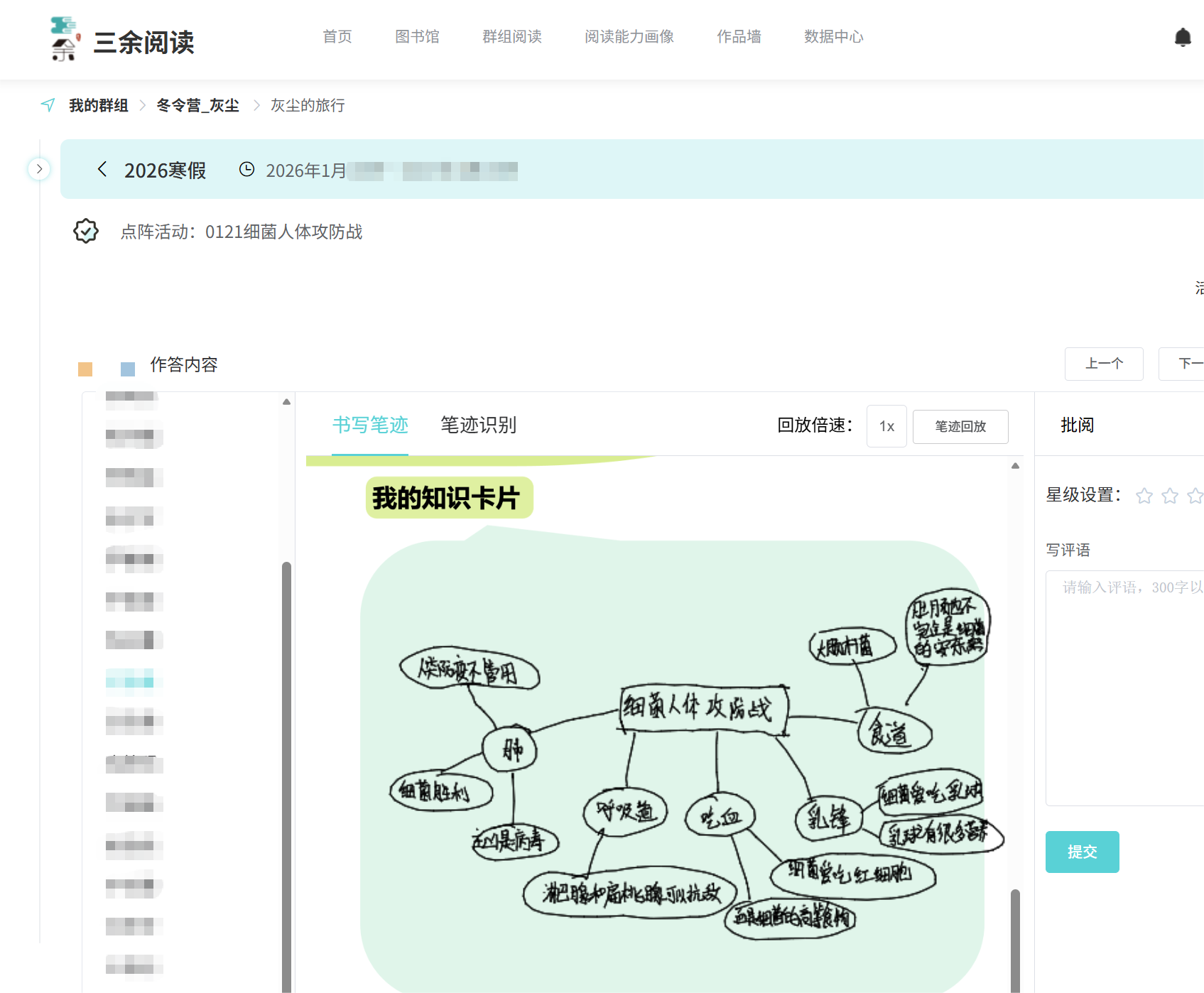Set a one-star rating in 星级设置

click(1144, 496)
